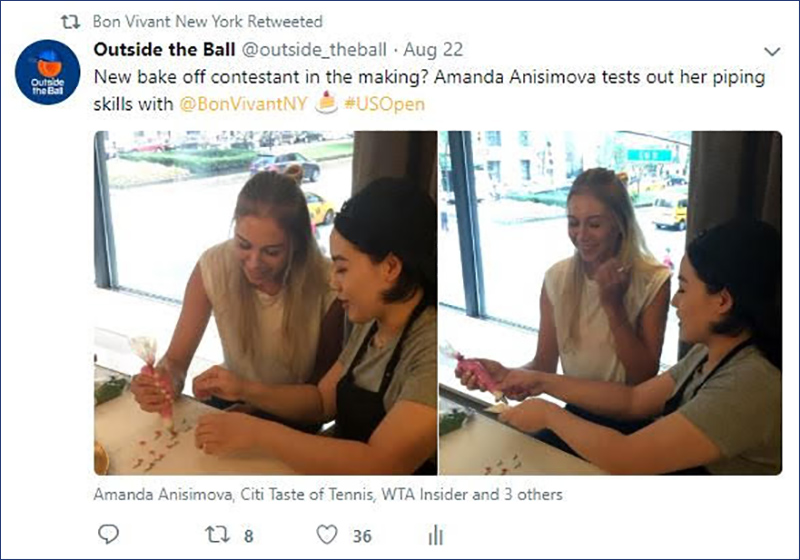Open the tweet options chevron dropdown
This screenshot has height=560, width=800.
click(772, 51)
